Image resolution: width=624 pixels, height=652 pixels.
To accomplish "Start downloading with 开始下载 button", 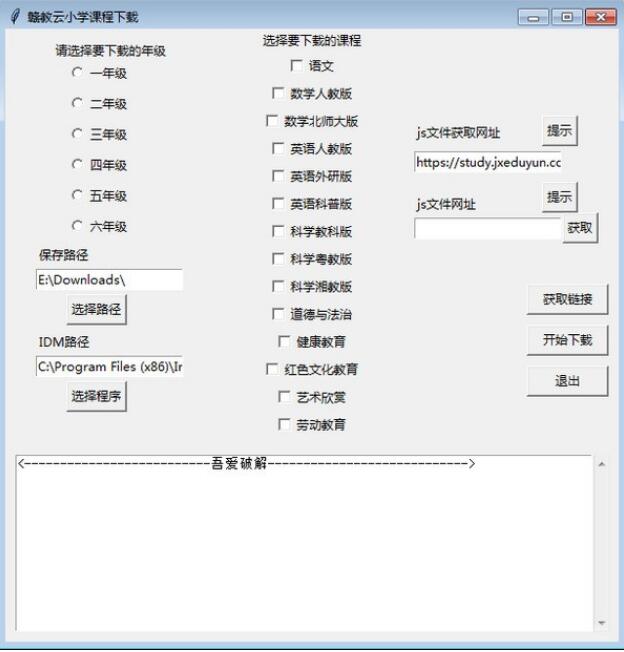I will pos(567,340).
